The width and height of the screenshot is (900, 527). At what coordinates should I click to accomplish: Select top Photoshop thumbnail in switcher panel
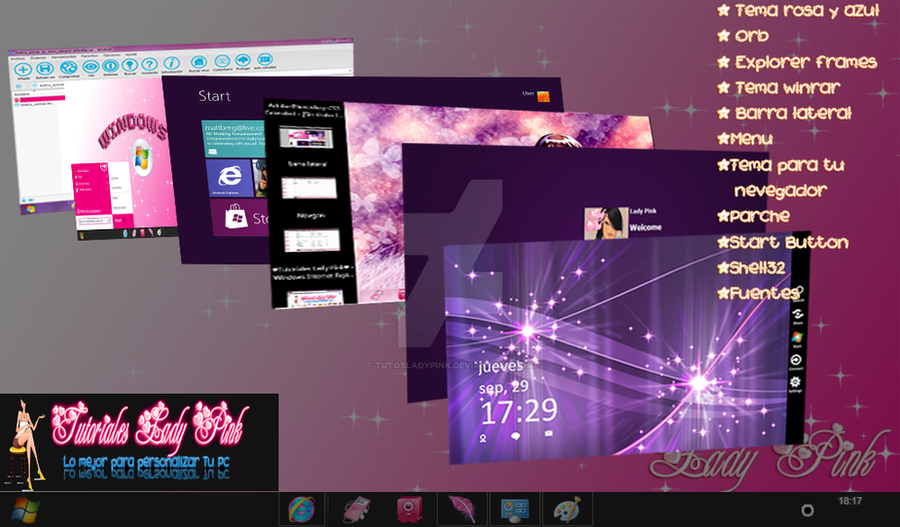(305, 138)
